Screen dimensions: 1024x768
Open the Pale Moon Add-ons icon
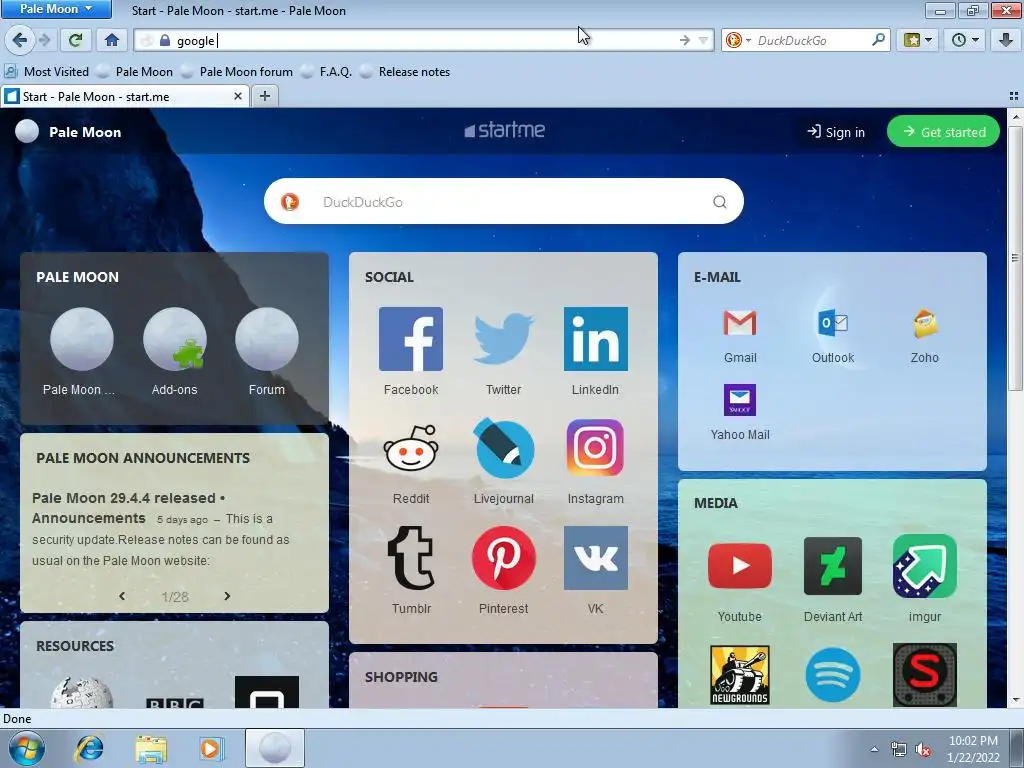click(x=174, y=339)
